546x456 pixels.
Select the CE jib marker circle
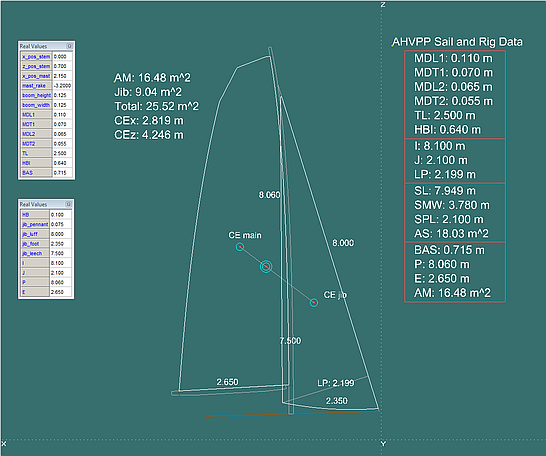314,303
